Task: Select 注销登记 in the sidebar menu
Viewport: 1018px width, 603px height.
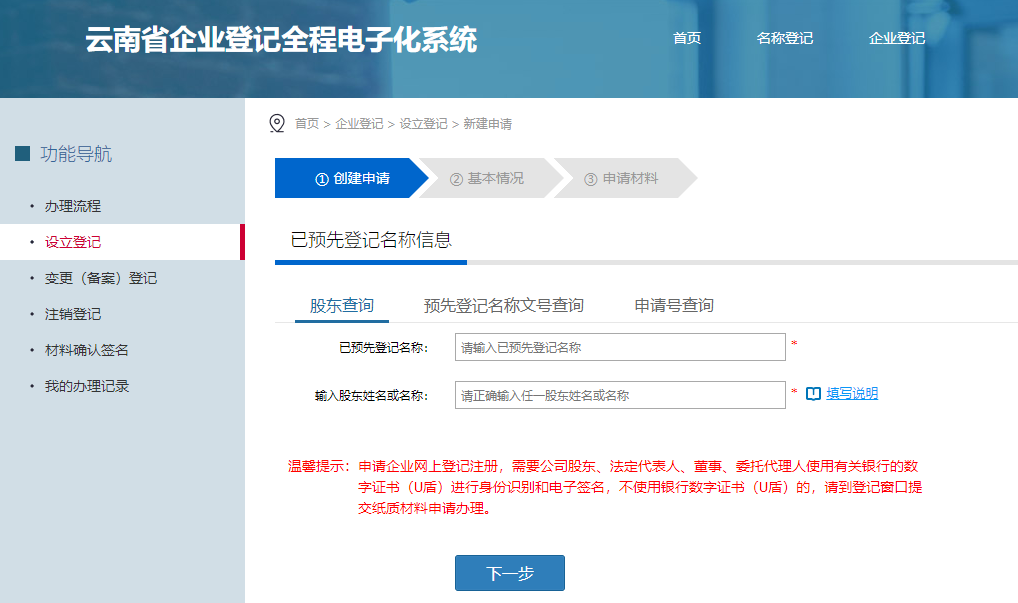Action: tap(75, 313)
